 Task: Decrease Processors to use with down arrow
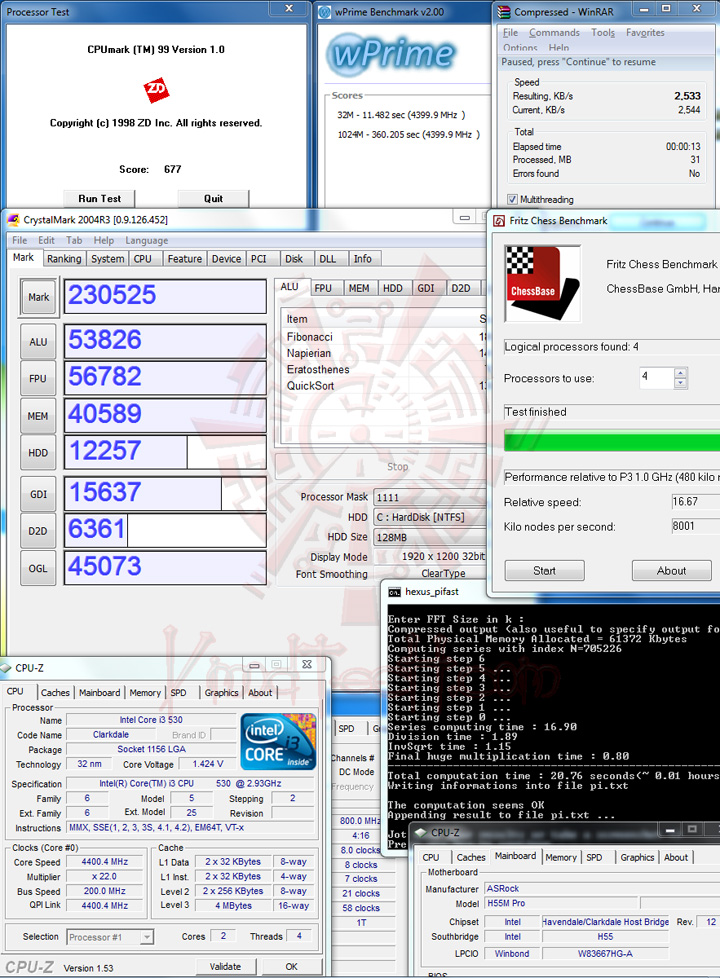(x=681, y=384)
